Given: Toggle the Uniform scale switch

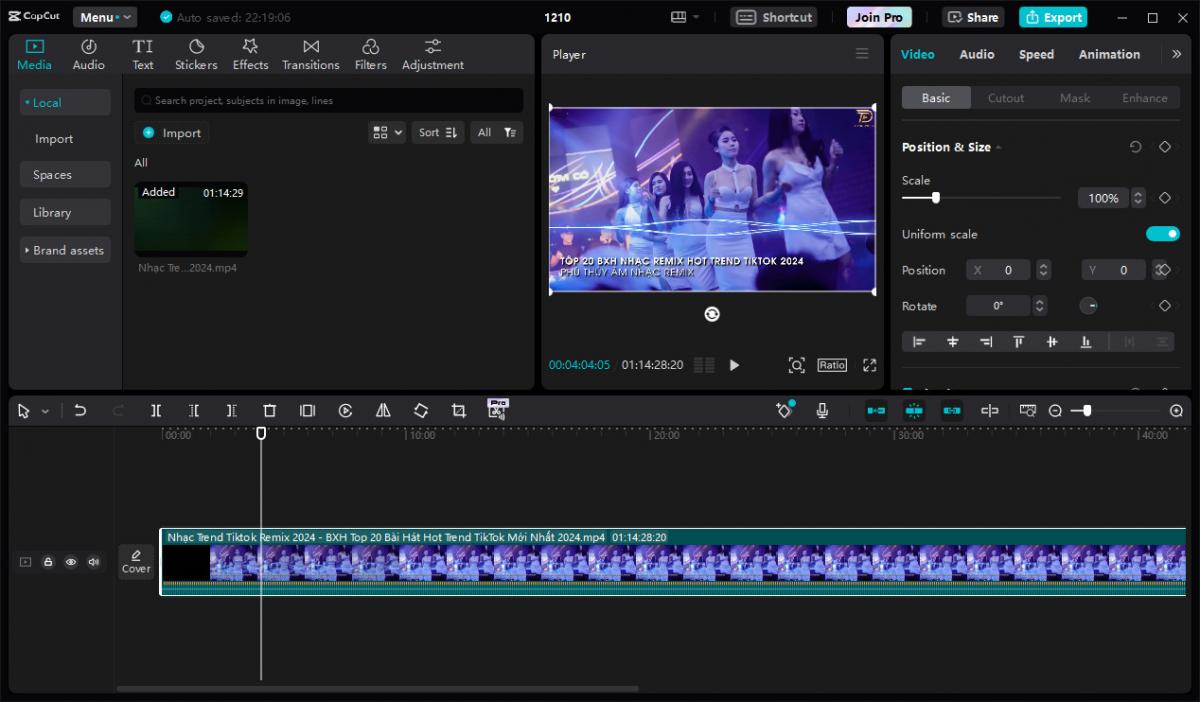Looking at the screenshot, I should pos(1162,234).
